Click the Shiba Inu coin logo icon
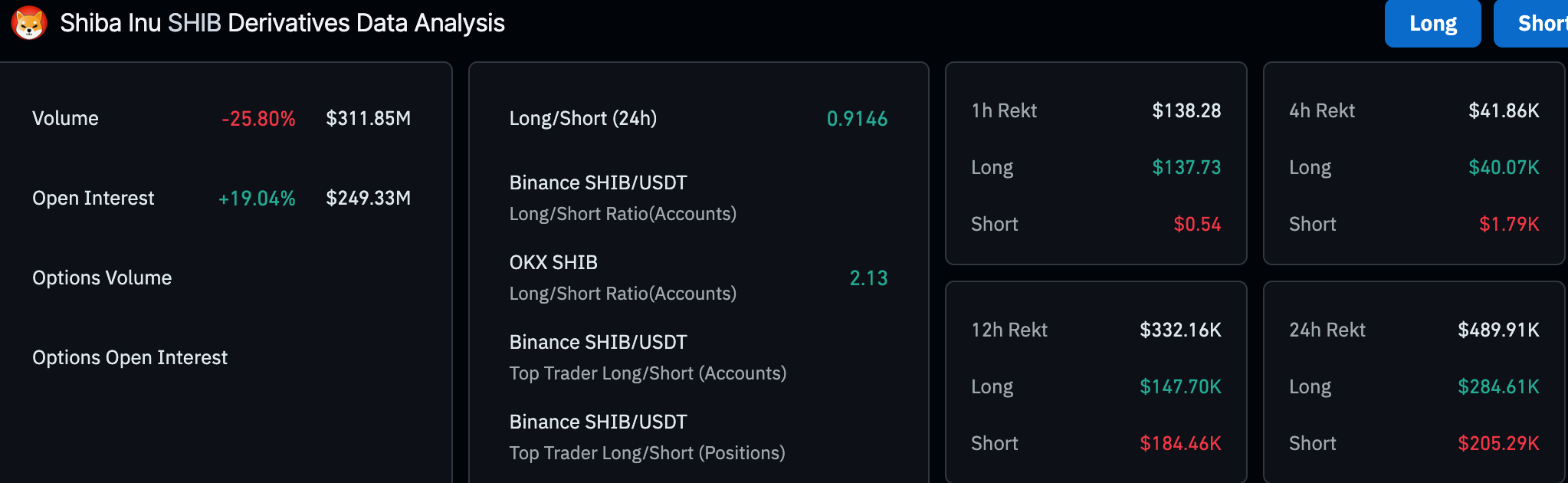Screen dimensions: 1568x483 pos(29,23)
